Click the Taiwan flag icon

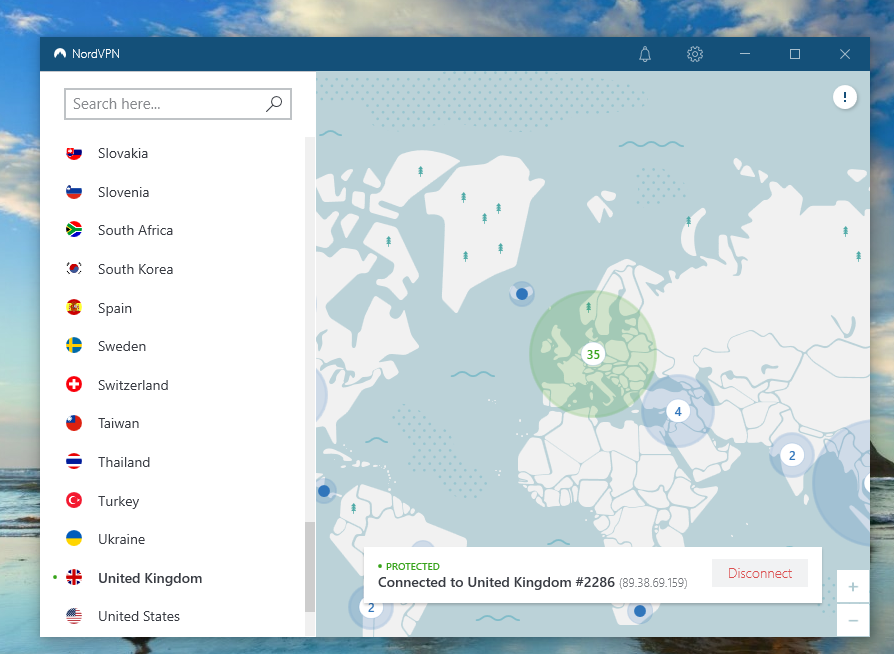pos(74,423)
